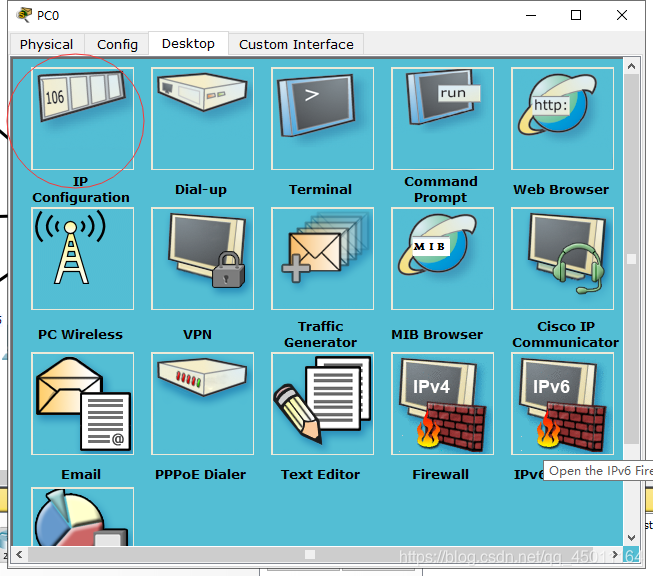Open the IPv6 Firewall app
Viewport: 653px width, 576px height.
pyautogui.click(x=562, y=404)
